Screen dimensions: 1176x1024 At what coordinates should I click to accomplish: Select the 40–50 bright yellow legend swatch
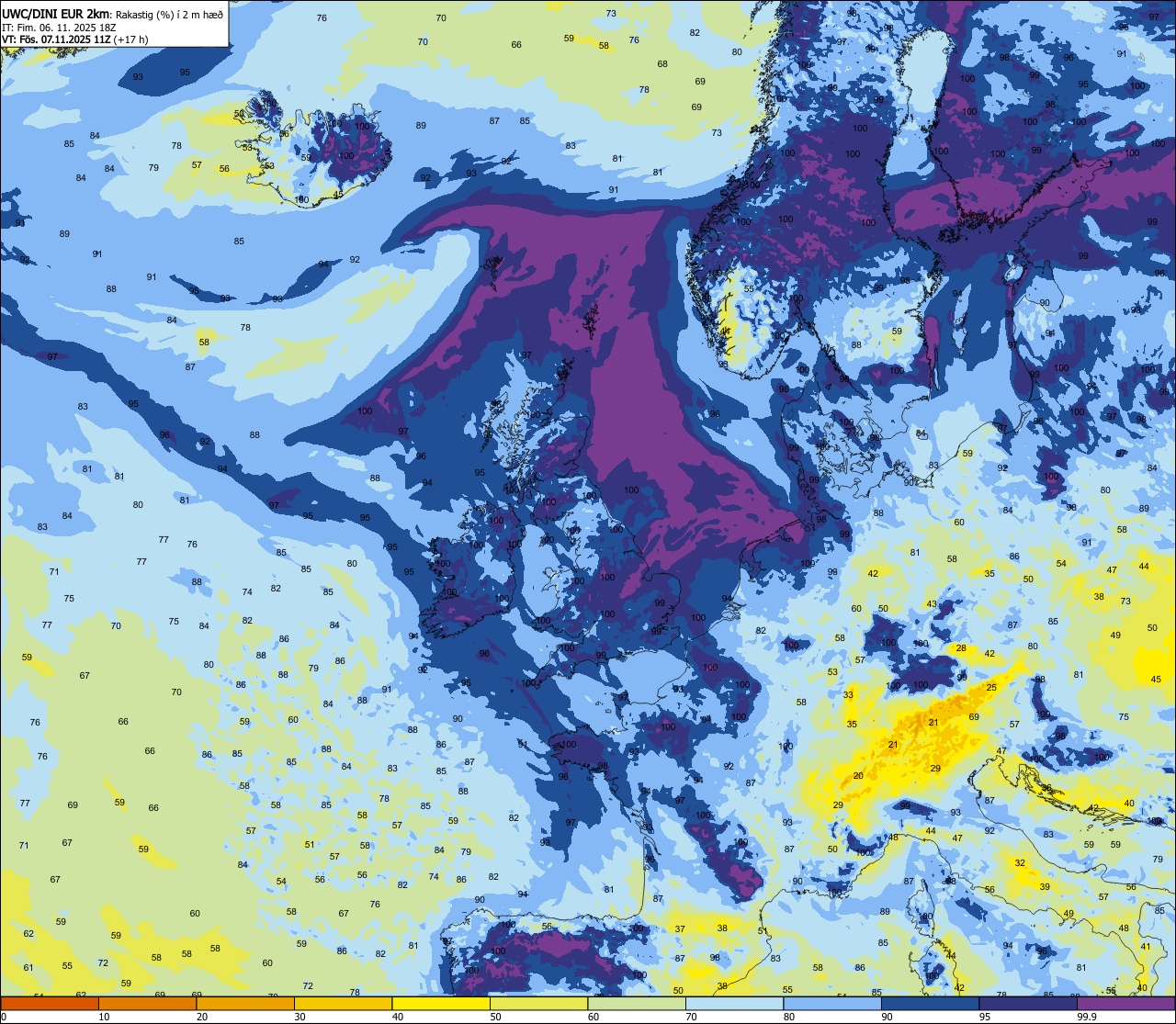[x=441, y=1004]
